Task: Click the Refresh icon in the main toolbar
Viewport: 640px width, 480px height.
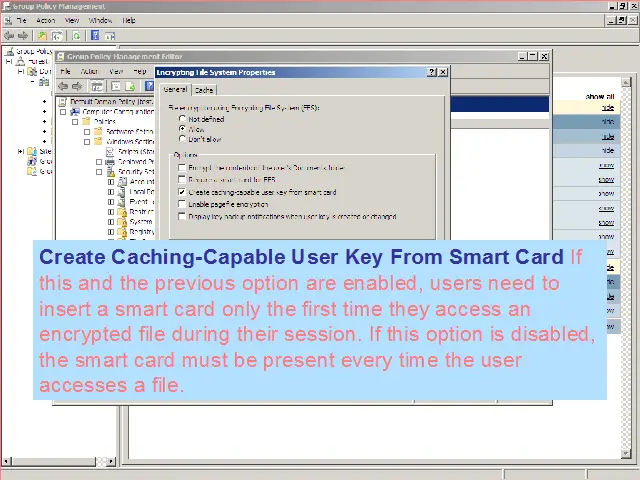Action: [x=76, y=35]
